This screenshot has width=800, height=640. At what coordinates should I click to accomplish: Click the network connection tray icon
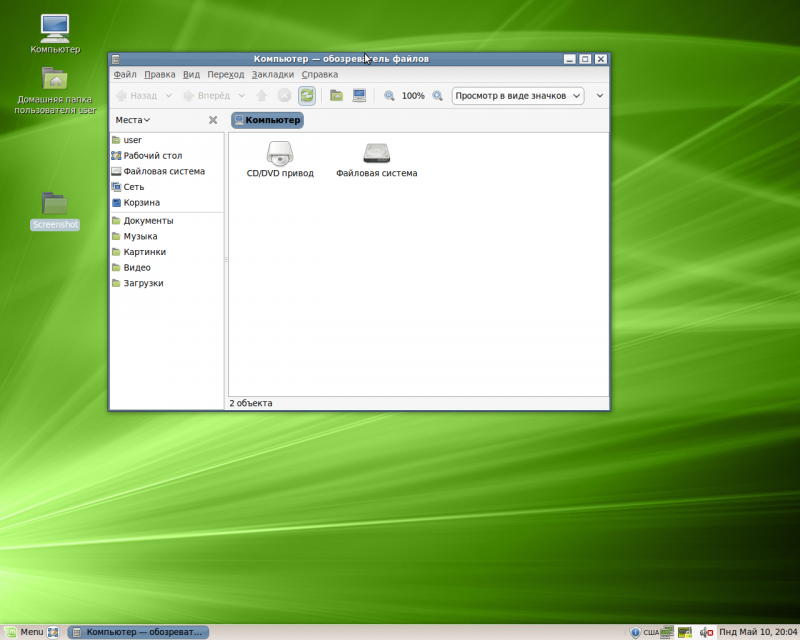point(666,632)
